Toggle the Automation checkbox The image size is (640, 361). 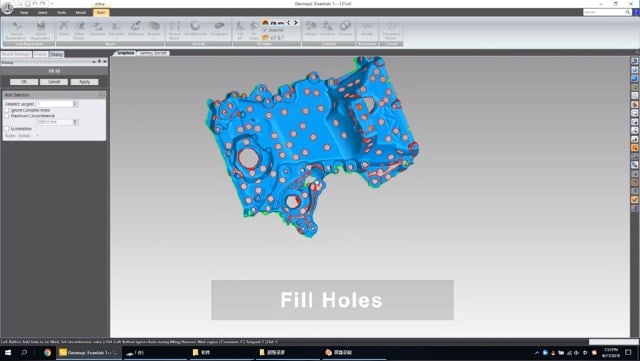click(7, 129)
